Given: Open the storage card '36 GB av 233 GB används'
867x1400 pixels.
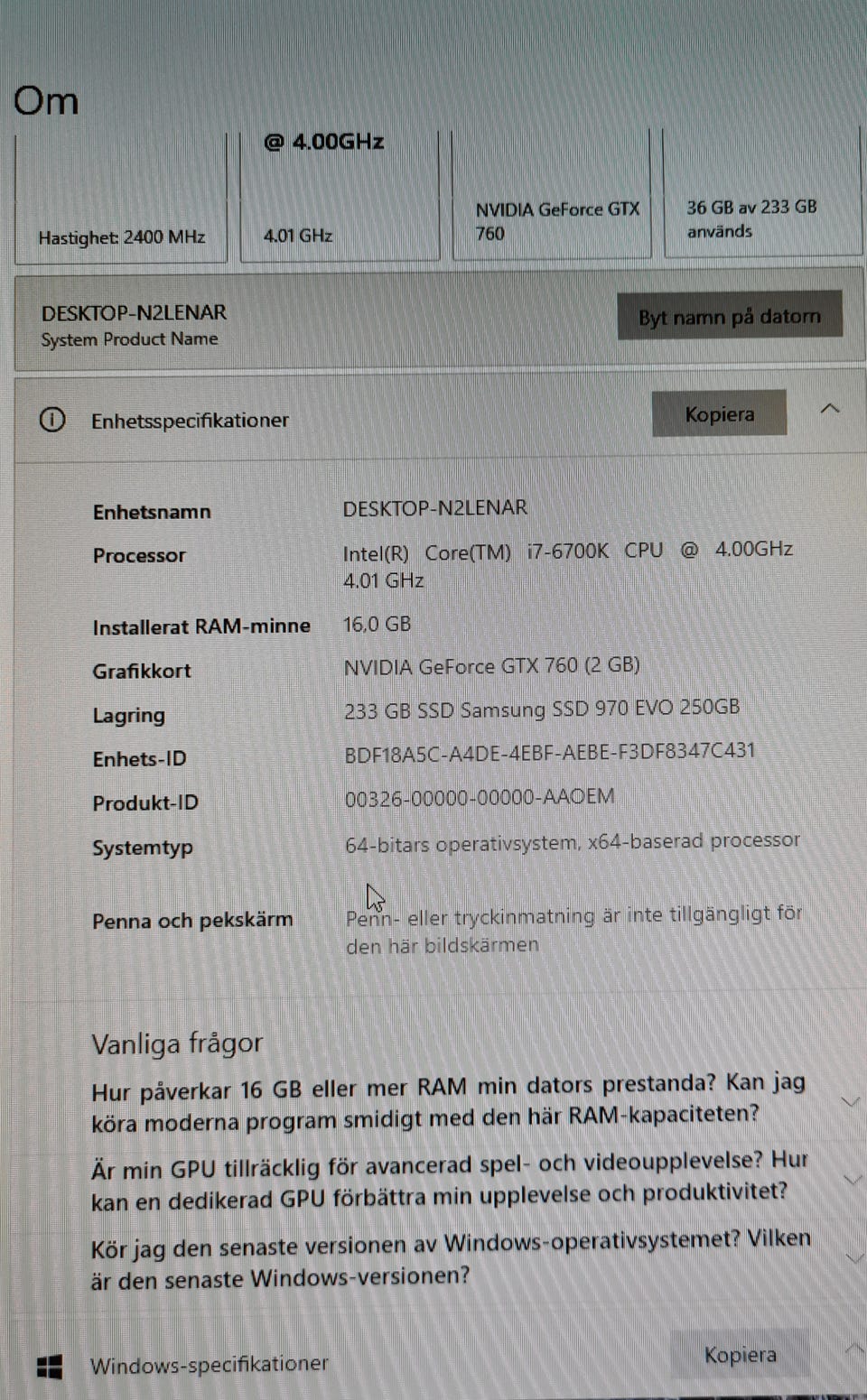Looking at the screenshot, I should click(x=763, y=192).
